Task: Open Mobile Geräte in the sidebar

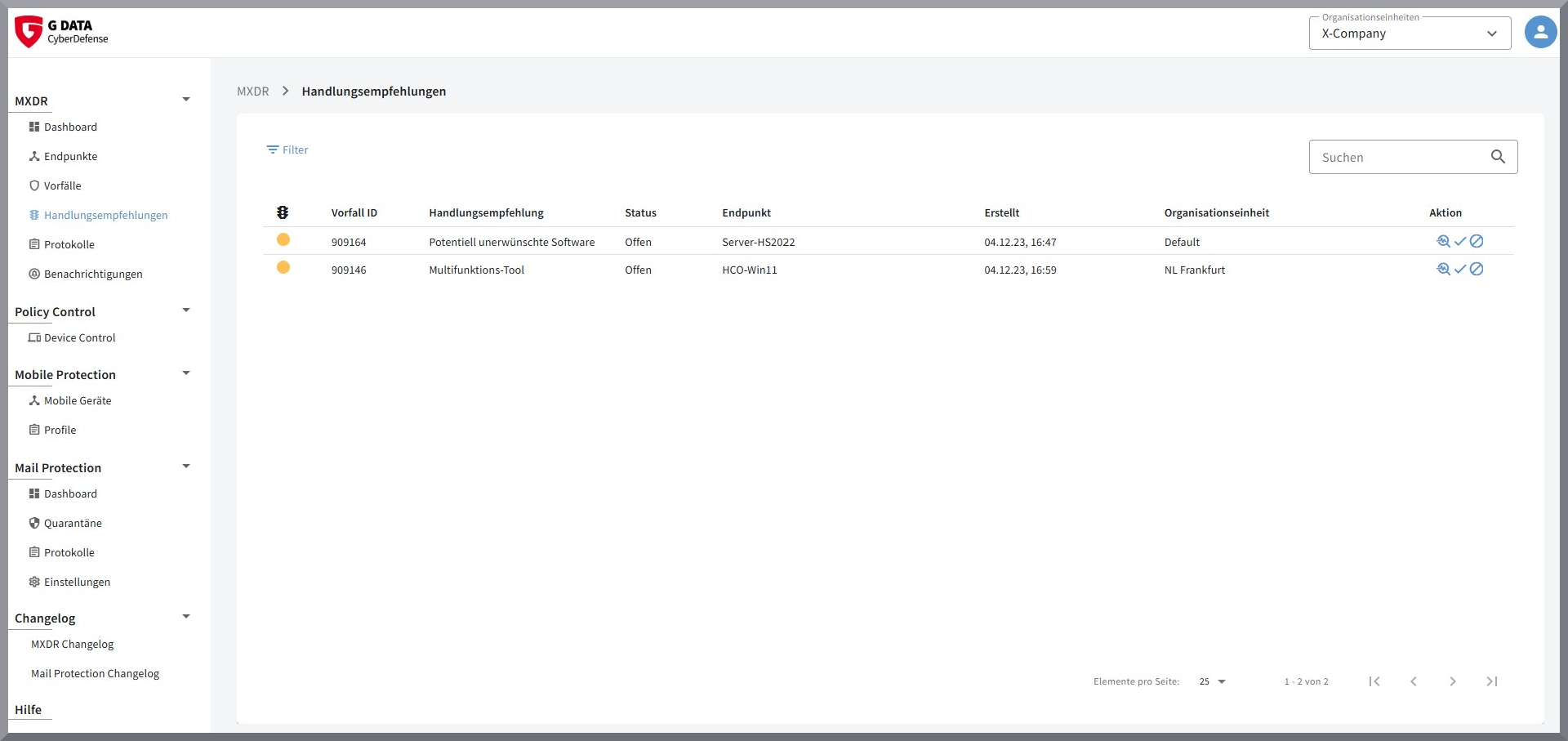Action: (70, 400)
